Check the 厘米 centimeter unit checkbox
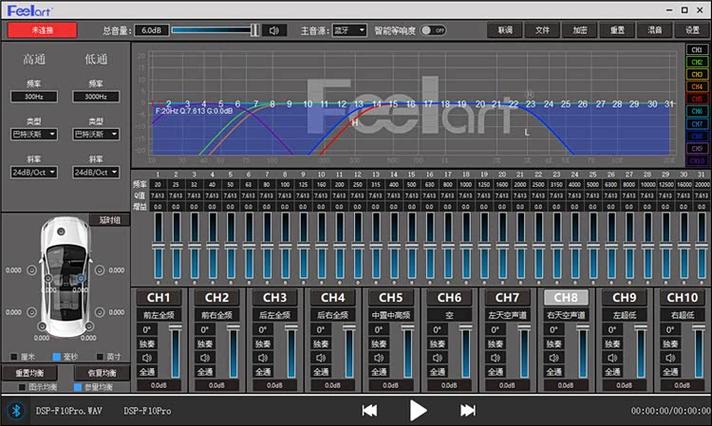The height and width of the screenshot is (426, 712). (14, 357)
